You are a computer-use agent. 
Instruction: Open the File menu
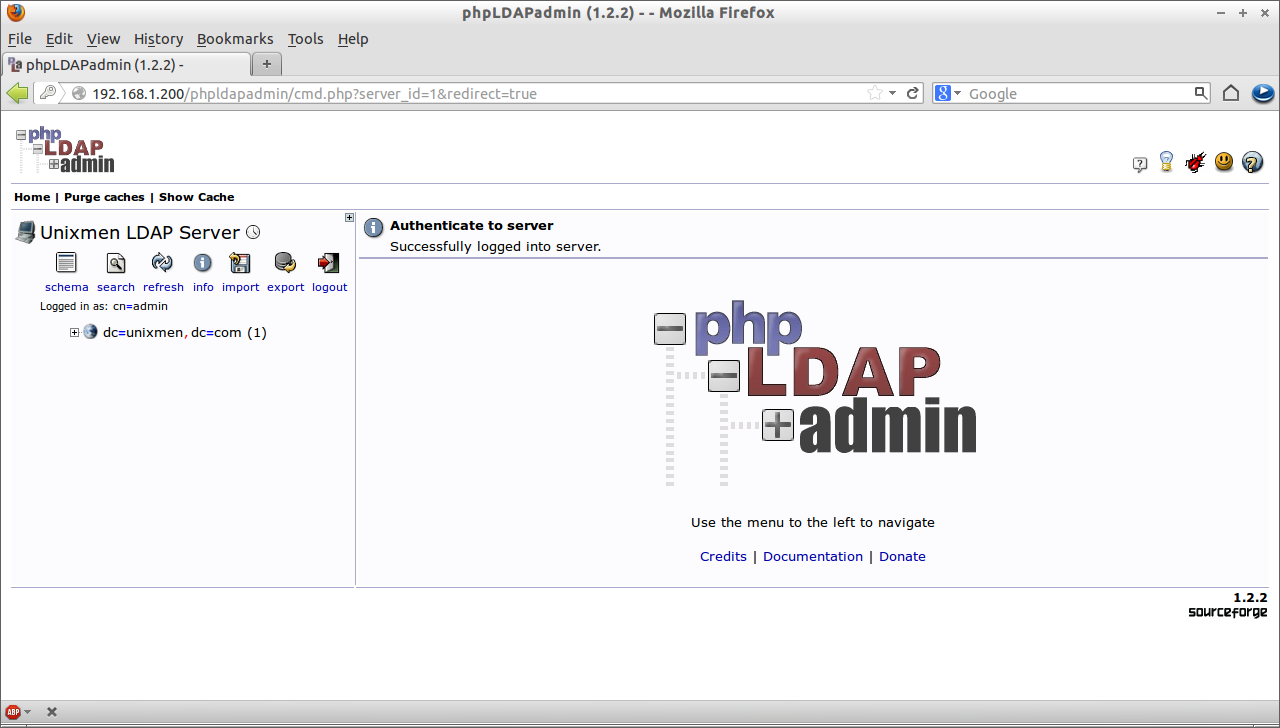[20, 39]
